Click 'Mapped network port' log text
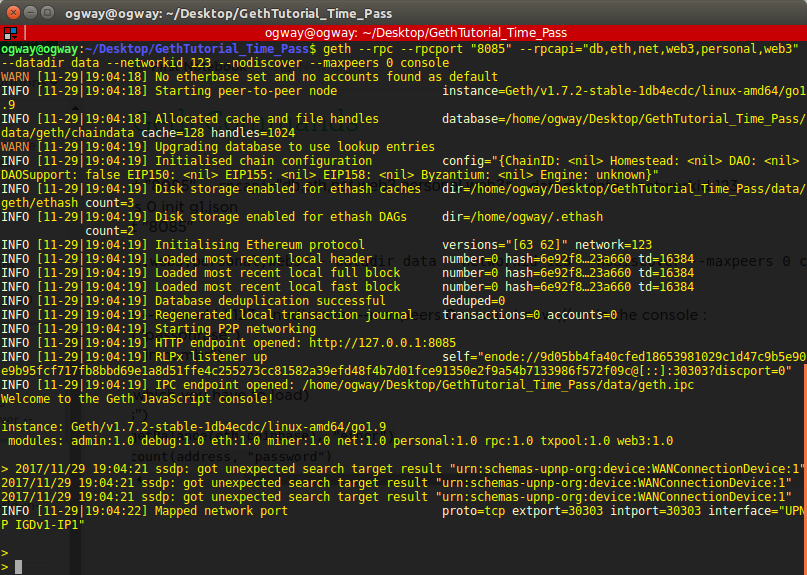Viewport: 807px width, 575px height. point(221,511)
